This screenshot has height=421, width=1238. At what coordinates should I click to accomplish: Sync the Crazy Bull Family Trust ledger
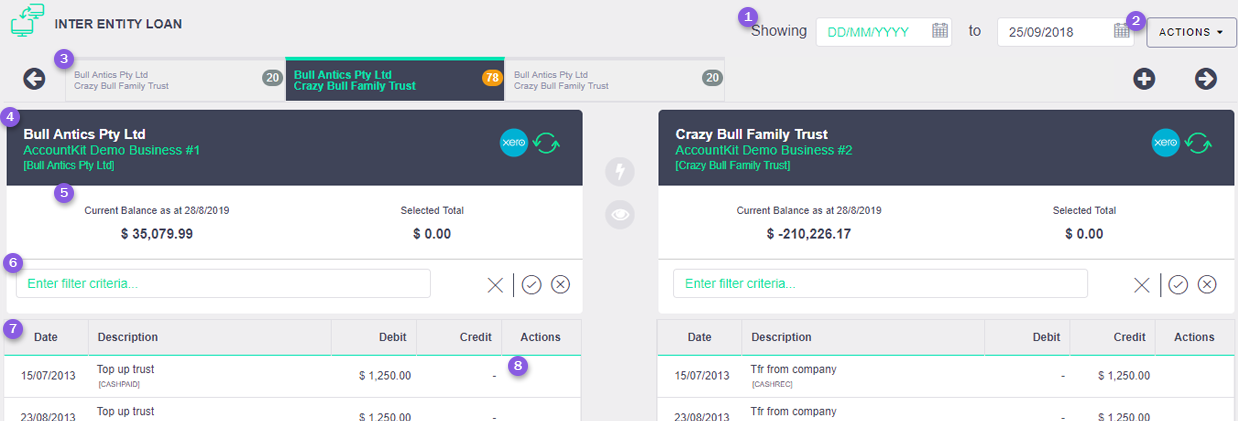click(1198, 143)
